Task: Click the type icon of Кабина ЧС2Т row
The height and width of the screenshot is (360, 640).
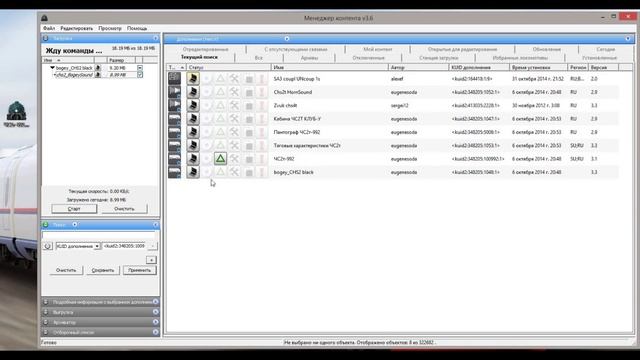Action: point(175,118)
